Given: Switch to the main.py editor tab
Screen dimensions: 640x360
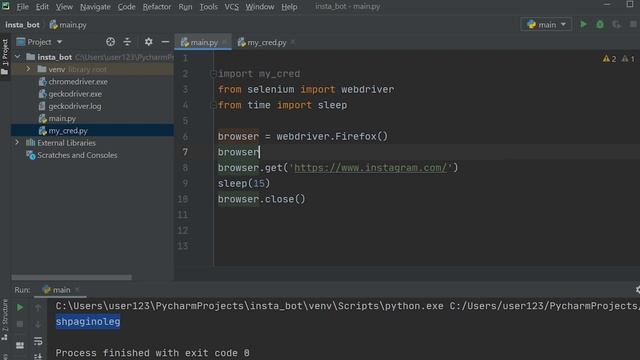Looking at the screenshot, I should coord(203,42).
